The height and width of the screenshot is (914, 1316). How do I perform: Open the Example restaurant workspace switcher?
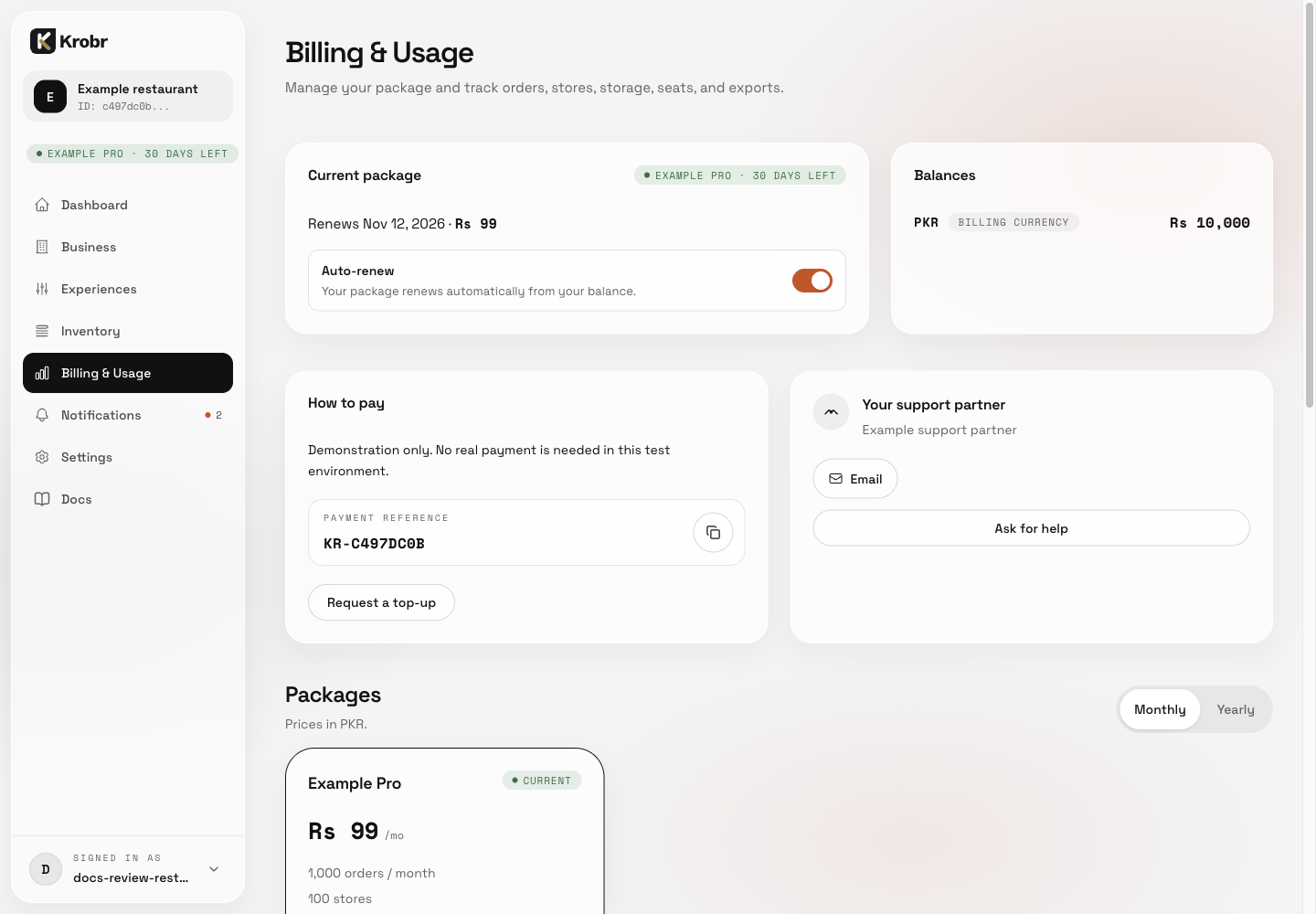pos(128,96)
